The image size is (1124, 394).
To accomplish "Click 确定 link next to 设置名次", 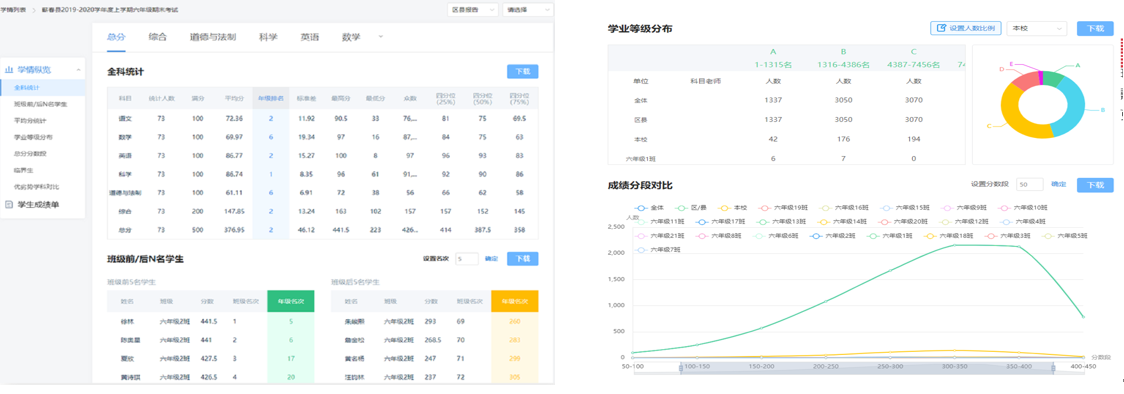I will [x=491, y=259].
